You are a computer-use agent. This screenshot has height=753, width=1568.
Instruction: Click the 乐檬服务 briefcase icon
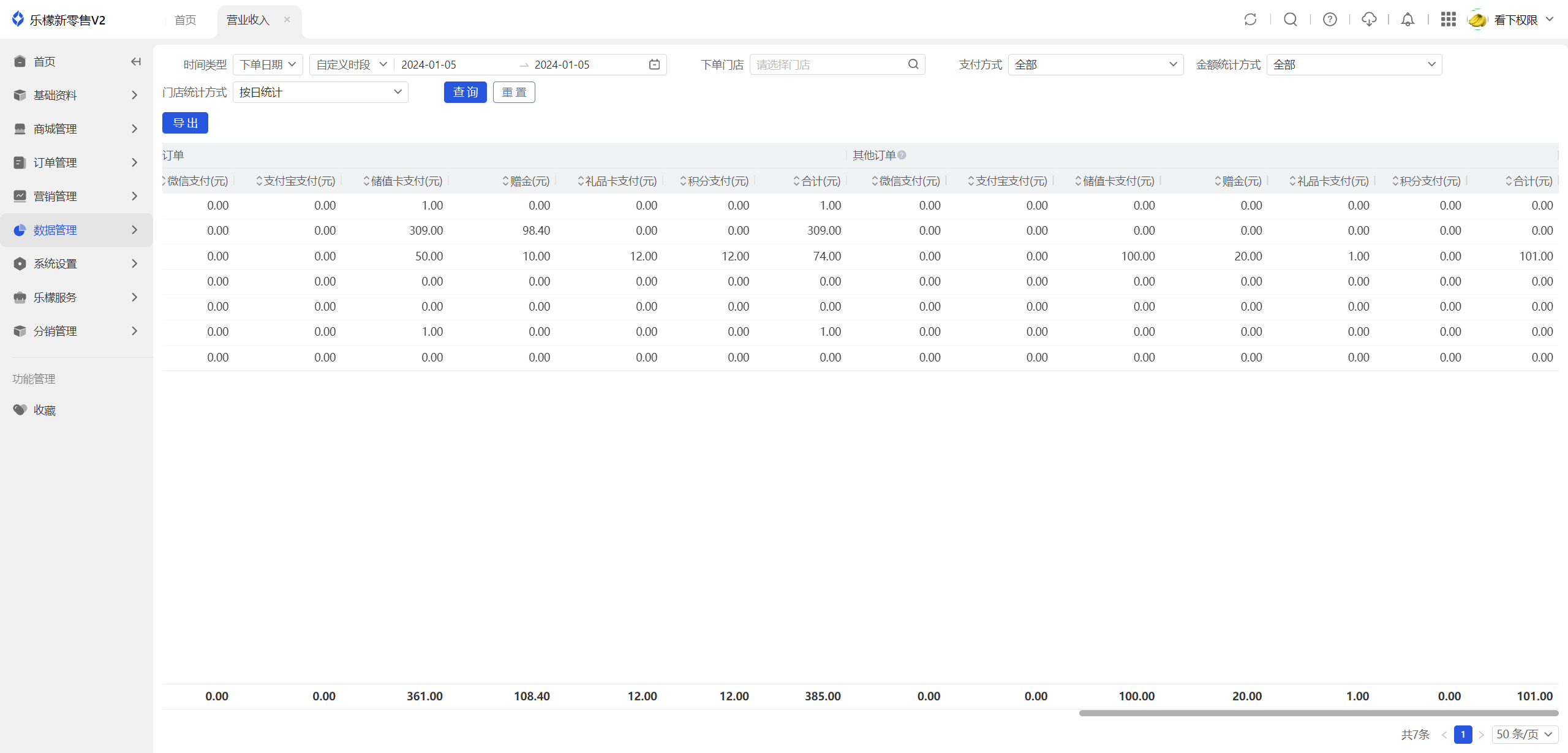click(20, 297)
